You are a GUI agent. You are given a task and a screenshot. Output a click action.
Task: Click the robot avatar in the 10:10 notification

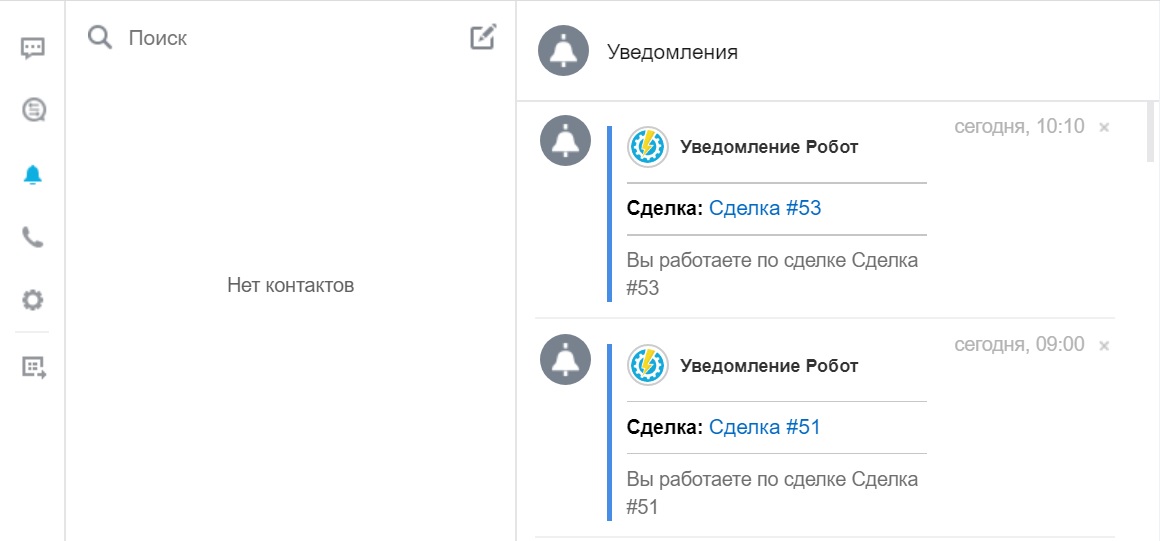click(647, 147)
